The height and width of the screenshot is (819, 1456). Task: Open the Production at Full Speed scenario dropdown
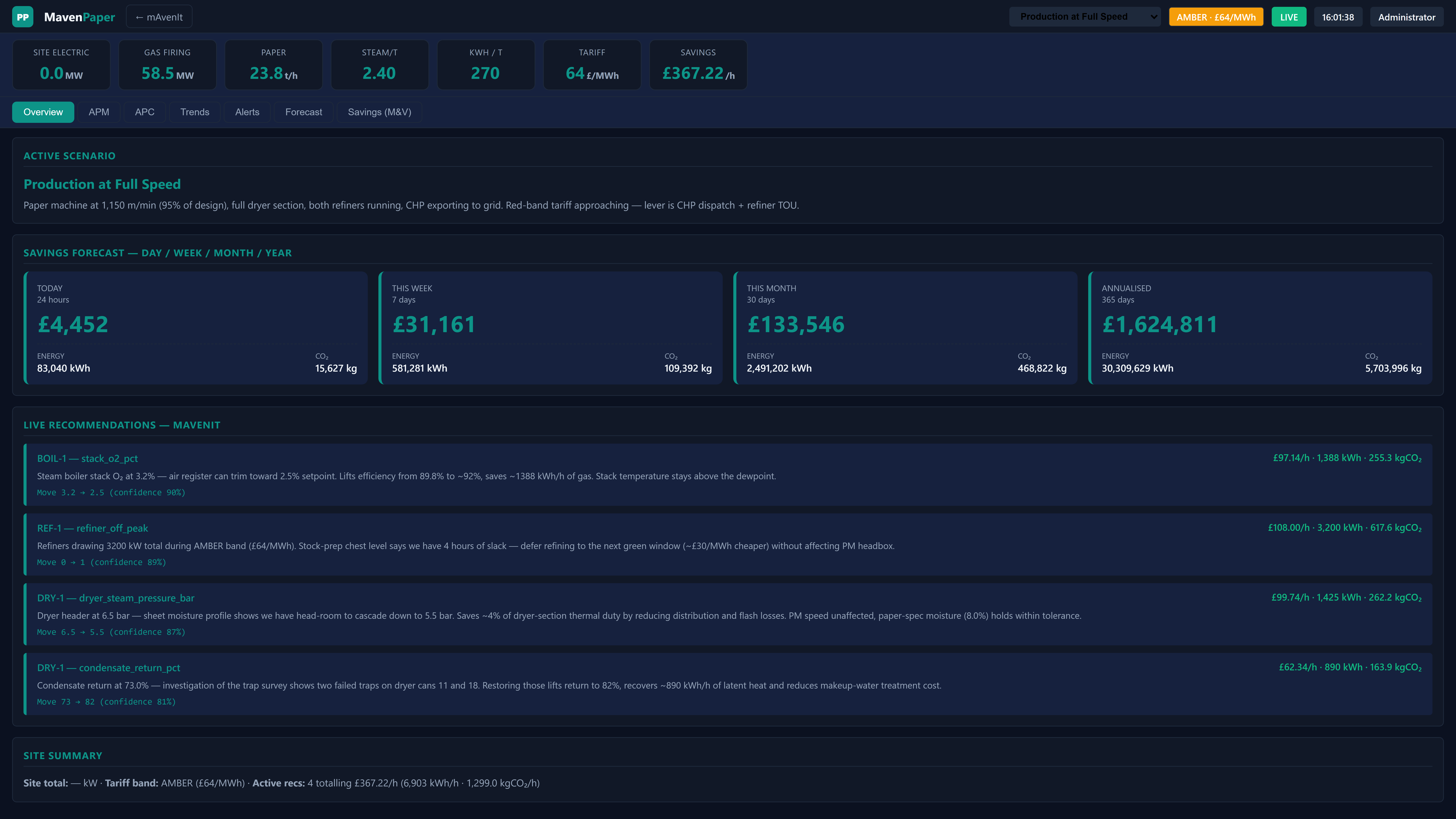click(x=1085, y=17)
